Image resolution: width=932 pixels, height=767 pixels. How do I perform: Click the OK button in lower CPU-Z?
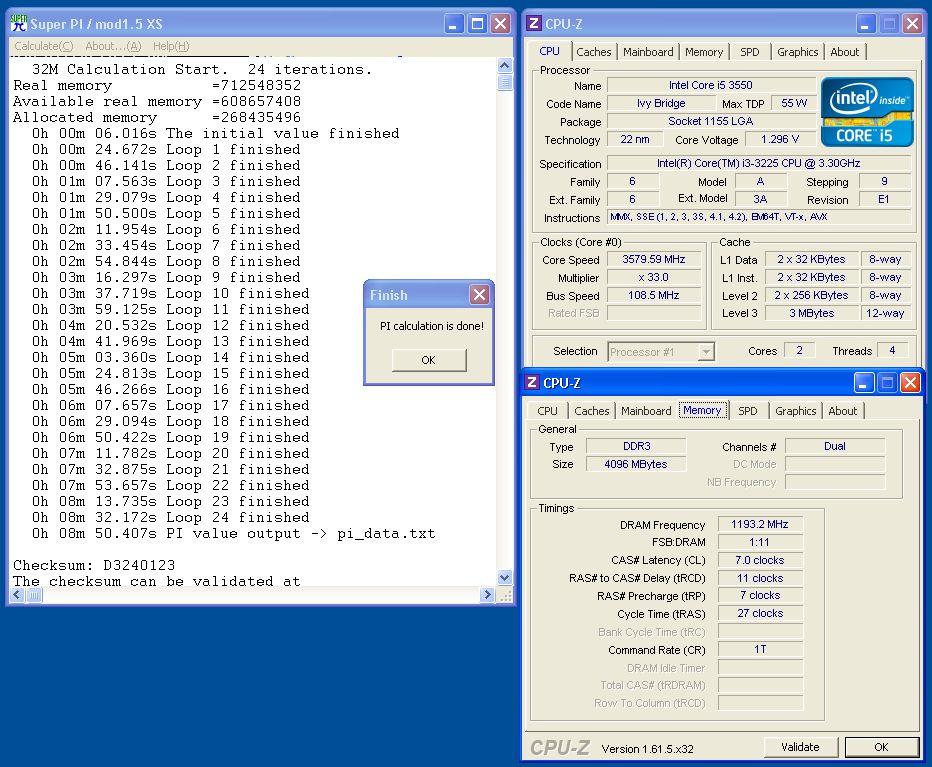(881, 747)
